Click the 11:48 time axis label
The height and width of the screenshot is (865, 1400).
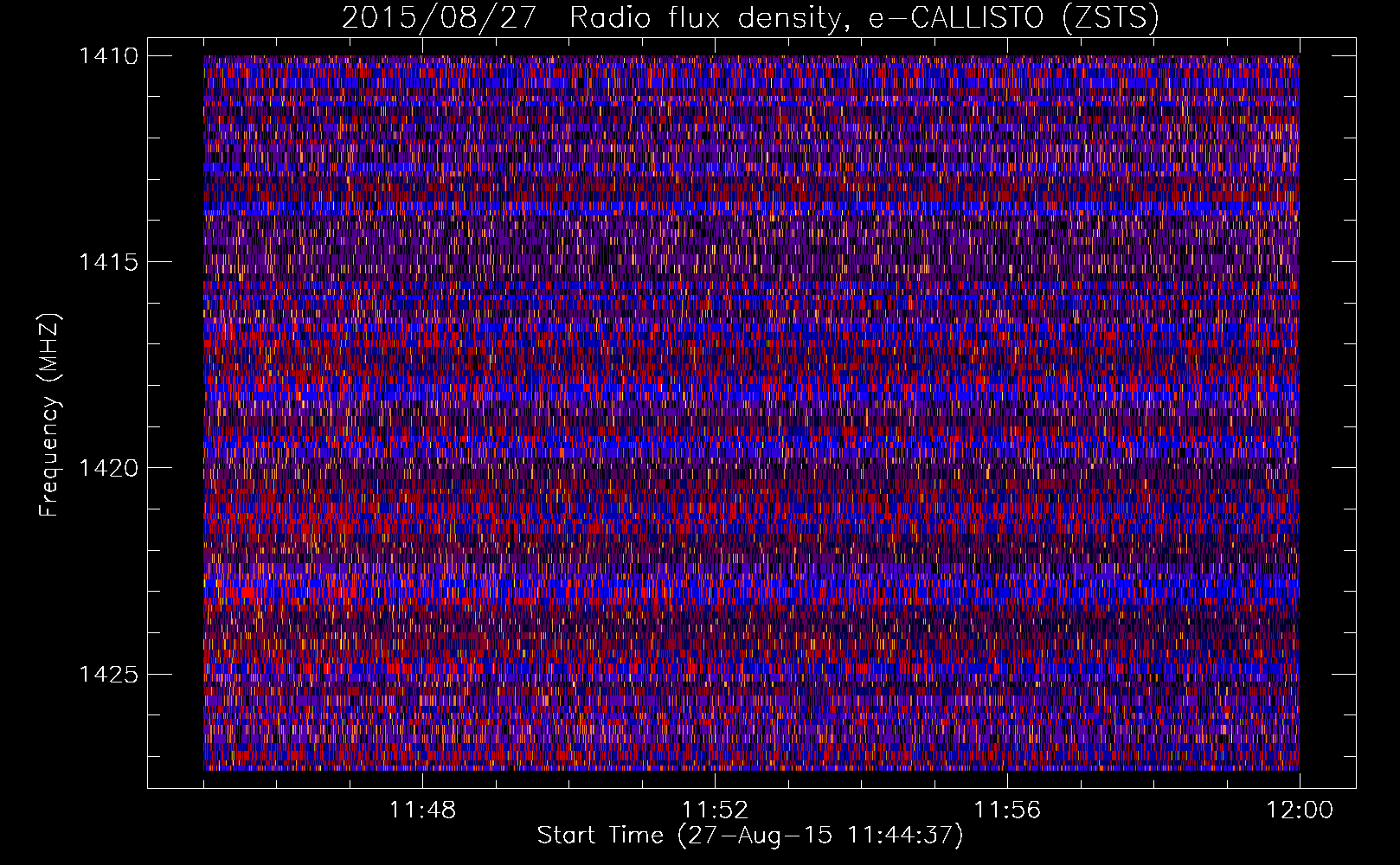422,810
